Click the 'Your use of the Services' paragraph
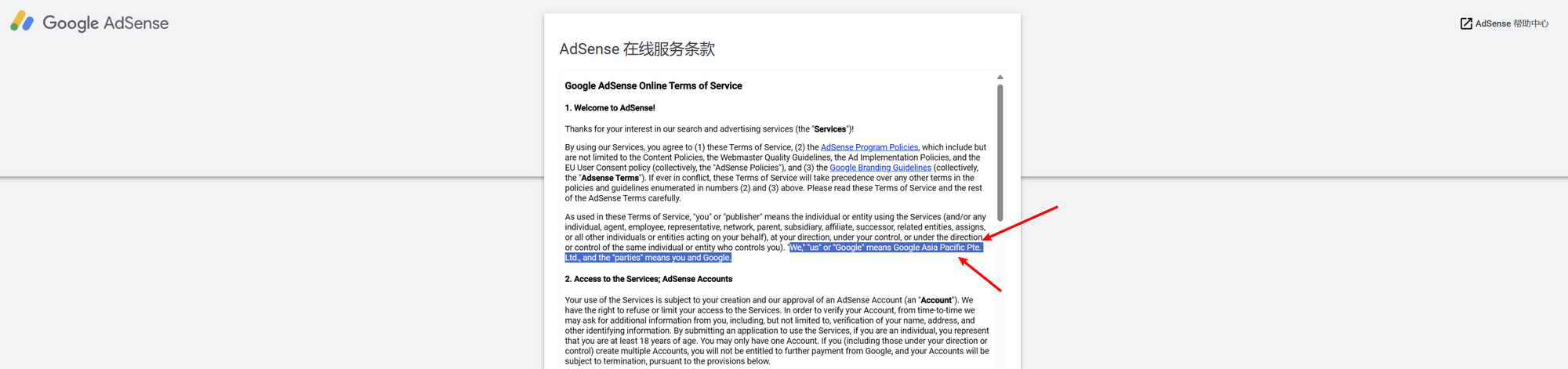Image resolution: width=1568 pixels, height=369 pixels. [x=777, y=331]
